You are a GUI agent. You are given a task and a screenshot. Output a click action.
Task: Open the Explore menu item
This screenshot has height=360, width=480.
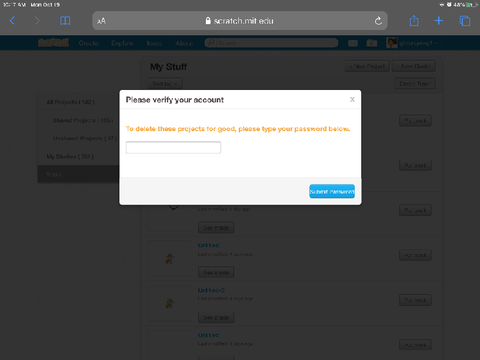click(122, 43)
